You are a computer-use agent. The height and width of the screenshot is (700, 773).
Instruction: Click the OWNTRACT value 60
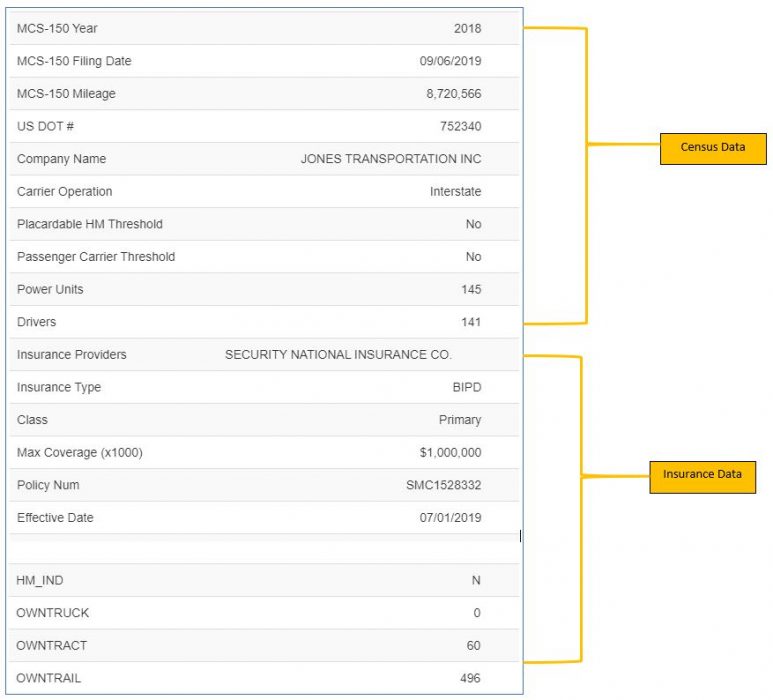[x=473, y=646]
